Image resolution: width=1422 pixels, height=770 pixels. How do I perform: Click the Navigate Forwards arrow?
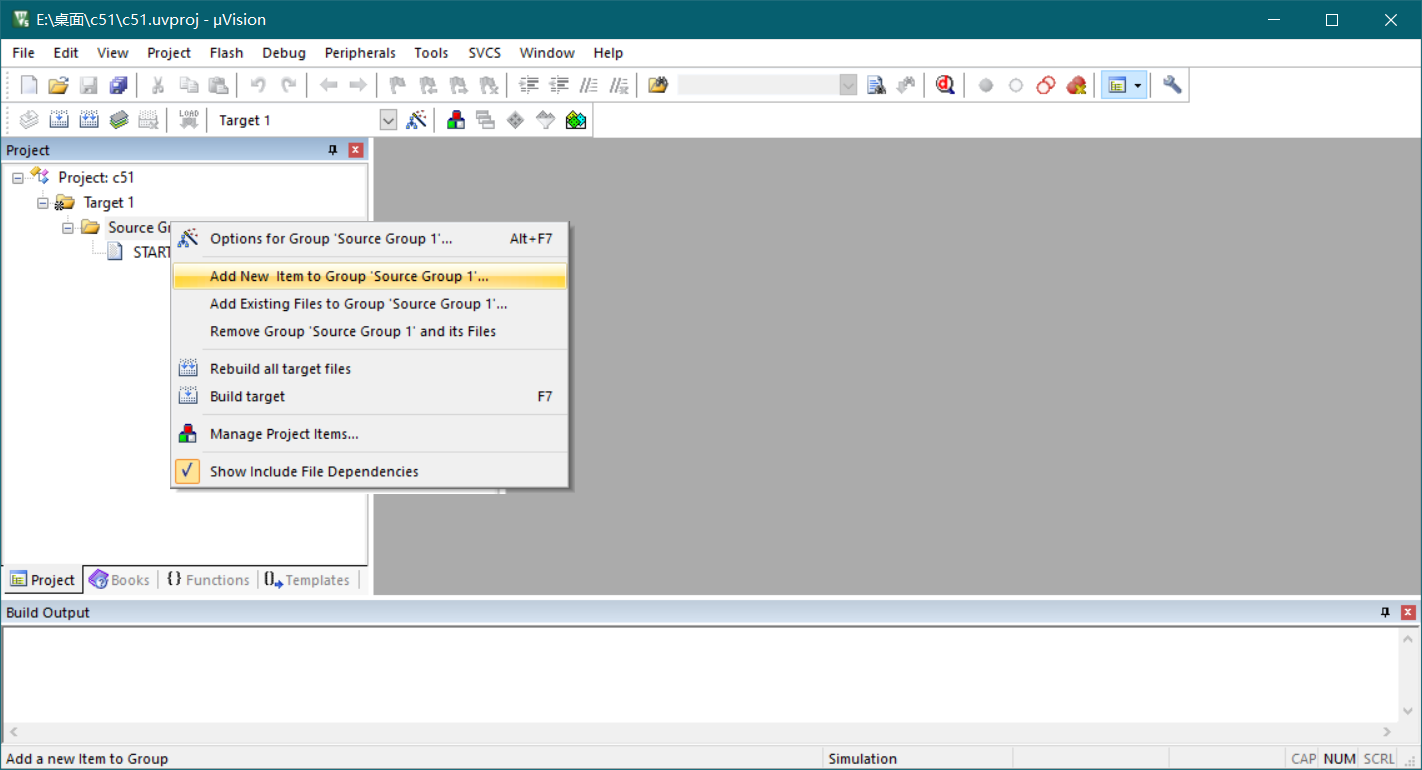(x=357, y=85)
